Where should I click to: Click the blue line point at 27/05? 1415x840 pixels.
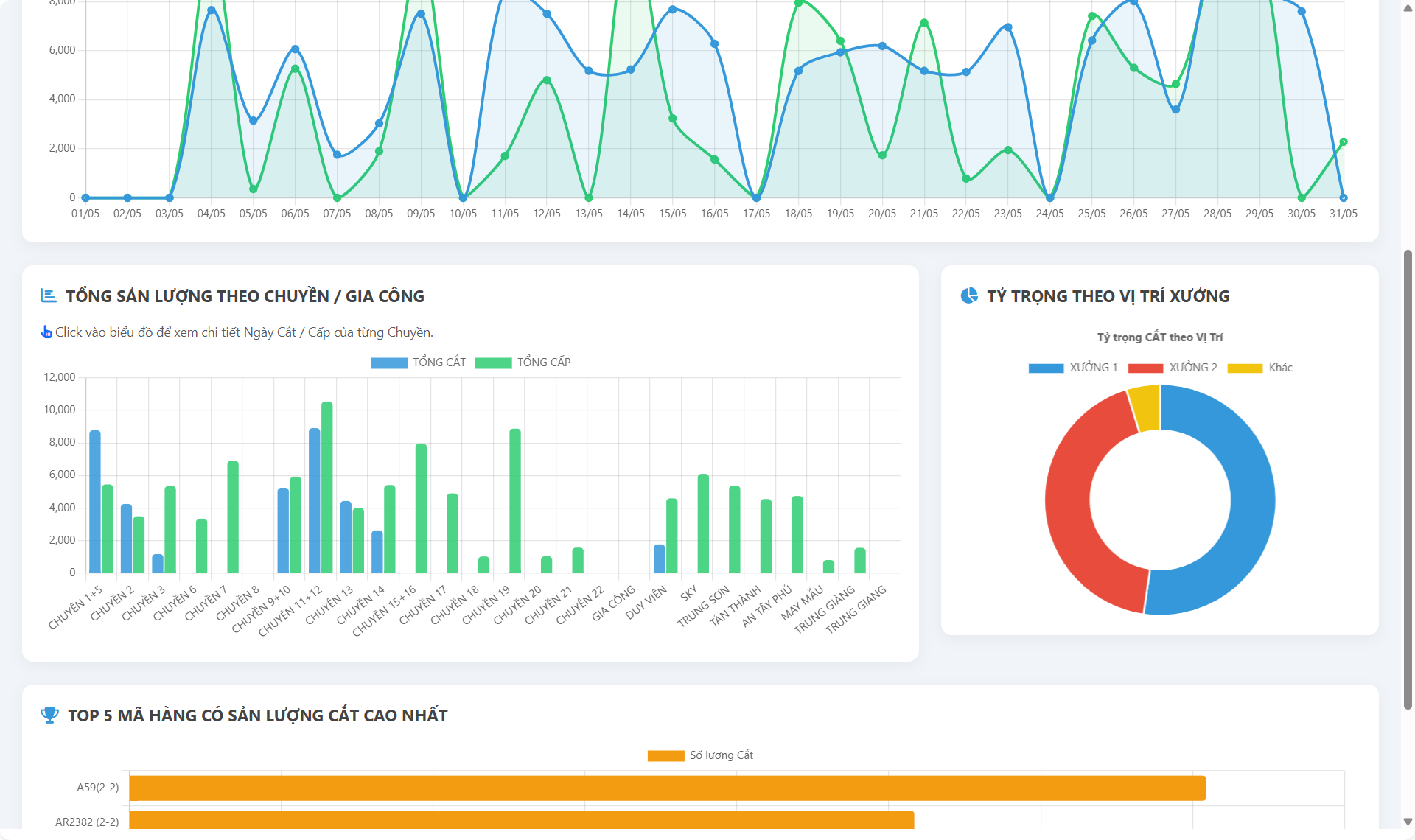coord(1175,110)
